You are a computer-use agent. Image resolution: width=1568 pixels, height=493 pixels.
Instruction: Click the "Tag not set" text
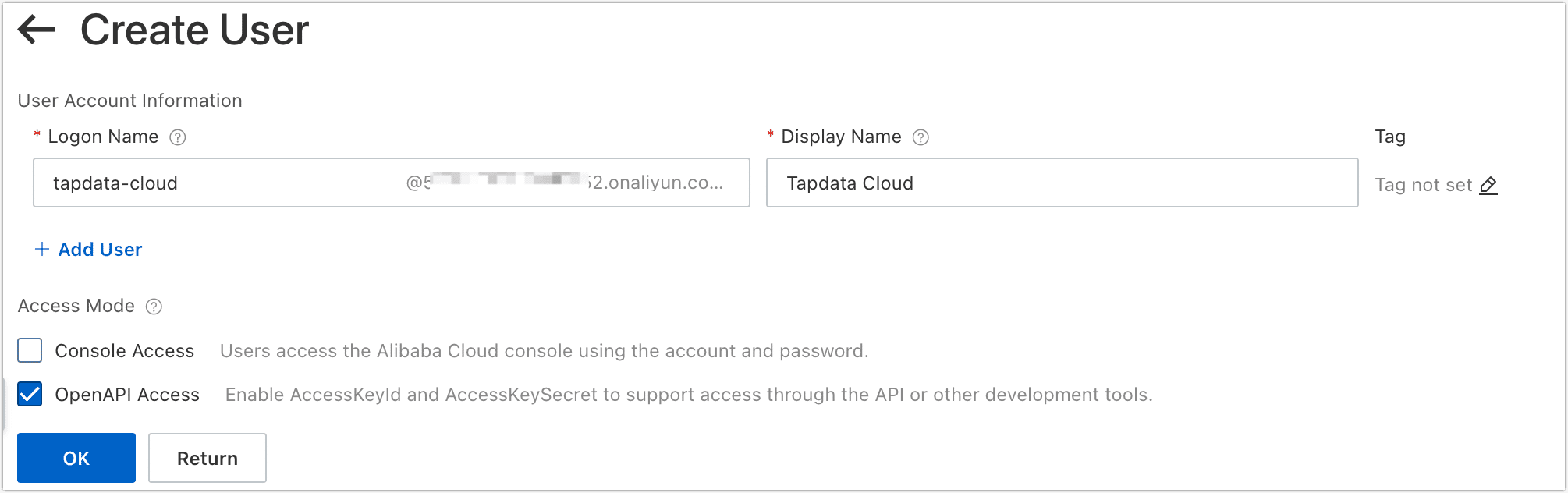click(1423, 185)
